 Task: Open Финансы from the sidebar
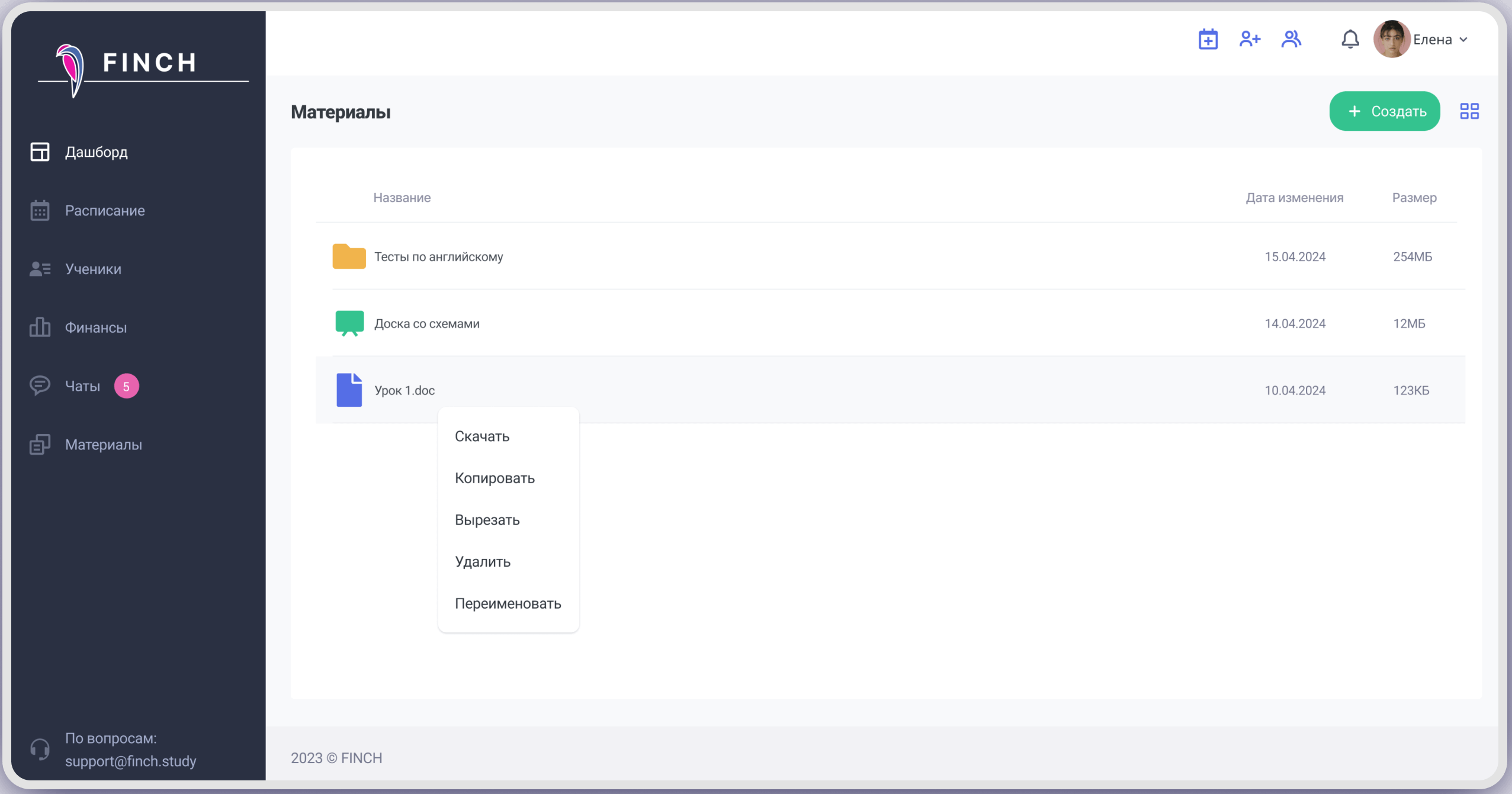(95, 327)
